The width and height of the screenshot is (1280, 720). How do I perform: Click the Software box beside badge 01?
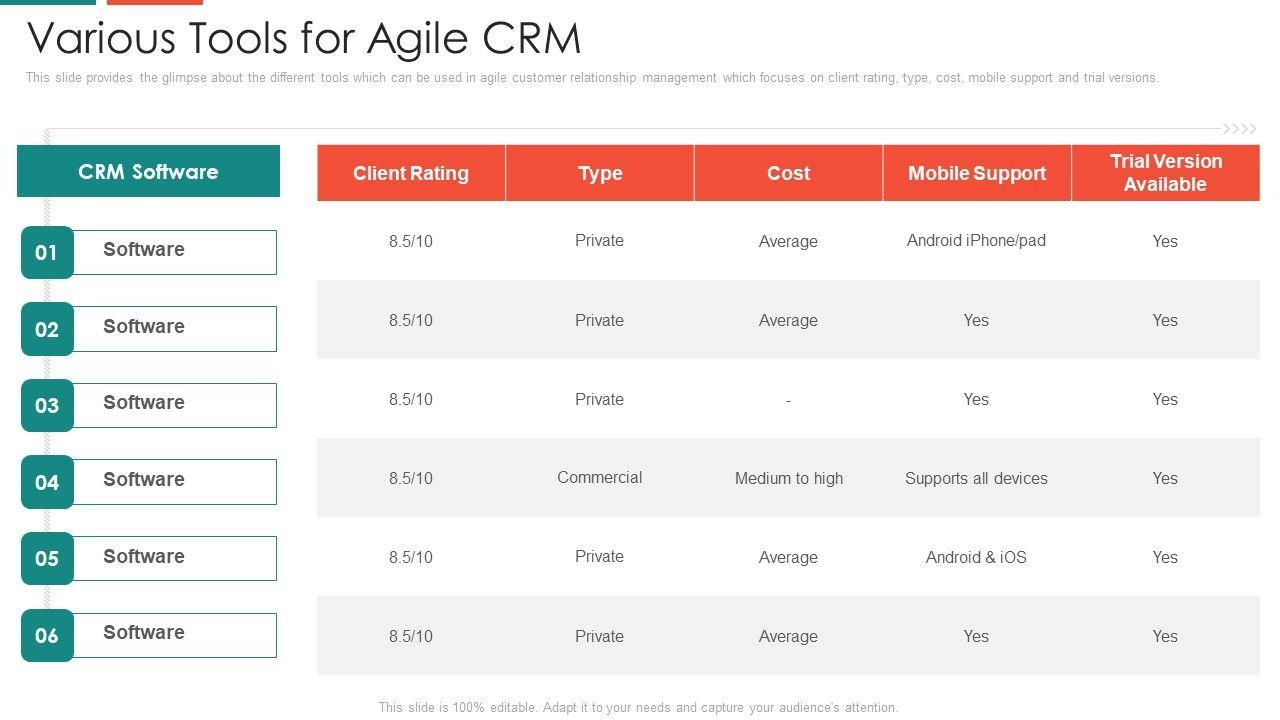point(175,252)
